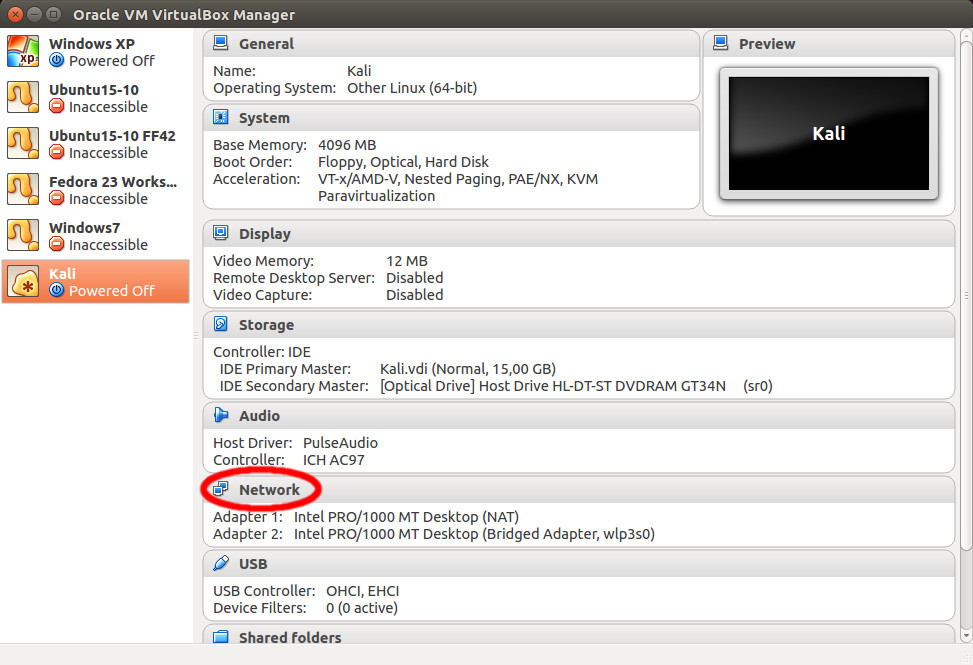Click the Host Drive HL-DT-ST DVDRAM entry
973x665 pixels.
576,386
